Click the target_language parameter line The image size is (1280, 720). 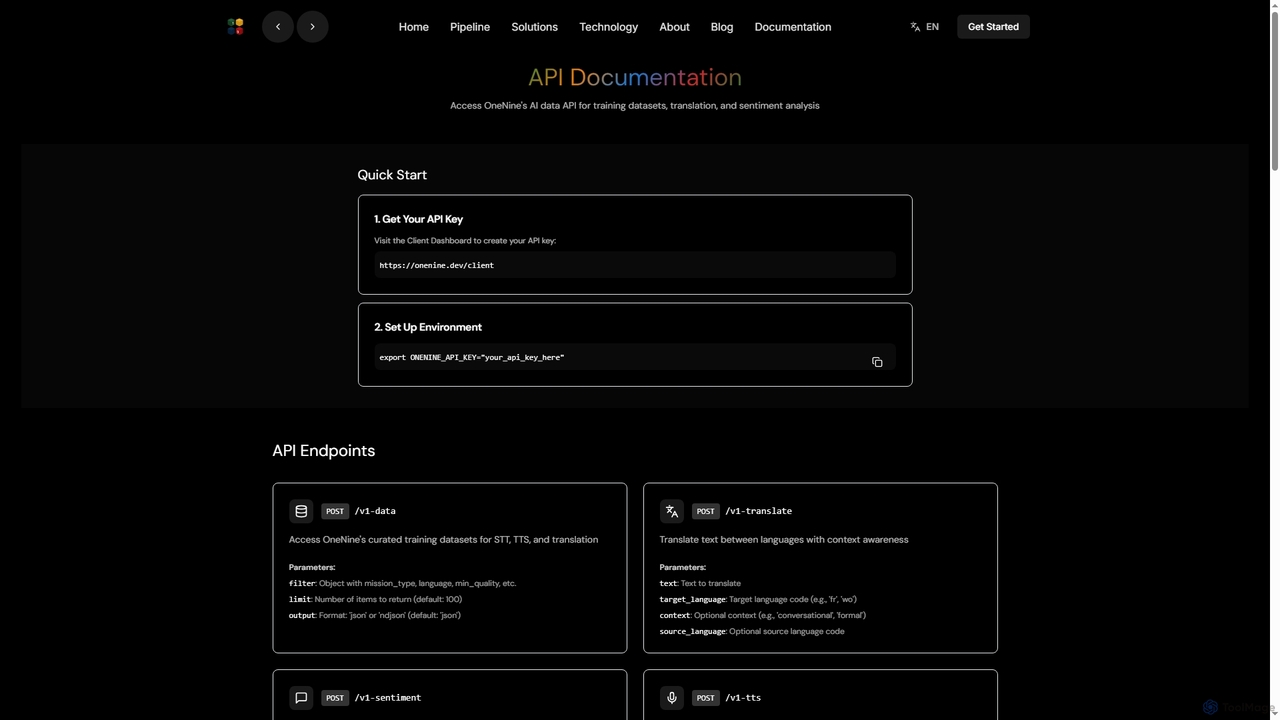(758, 599)
